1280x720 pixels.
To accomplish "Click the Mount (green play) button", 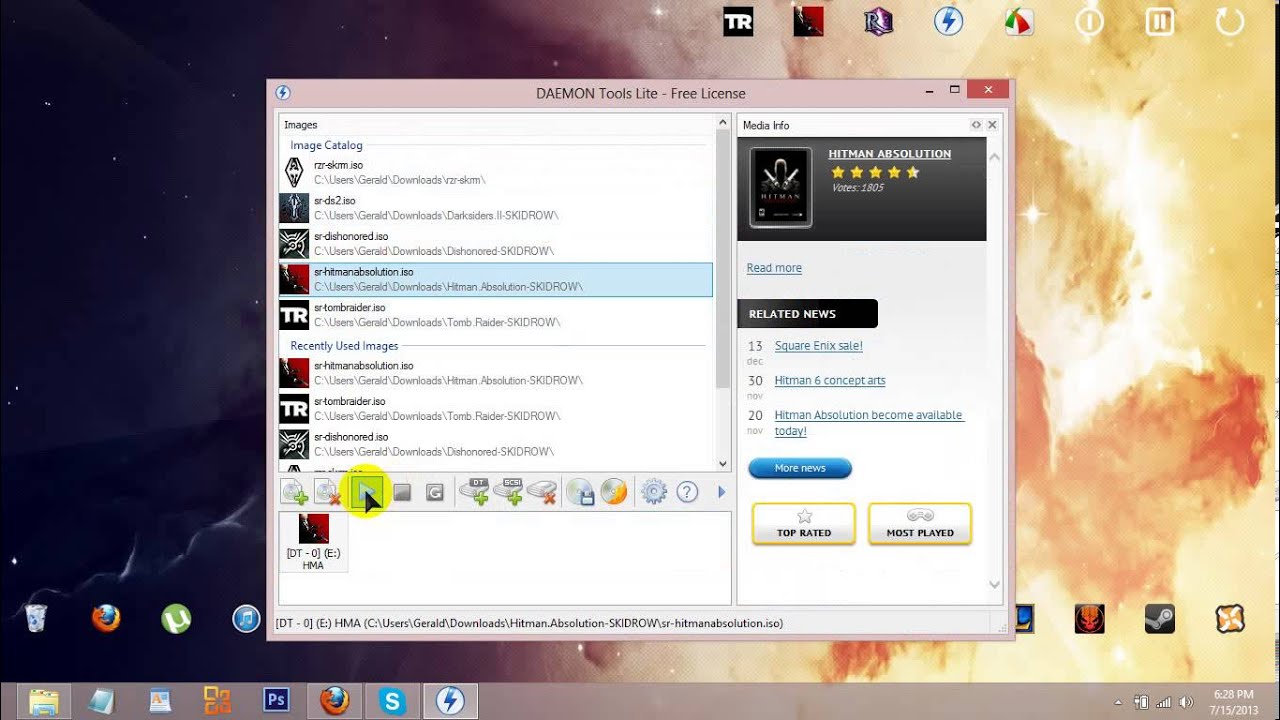I will [x=368, y=492].
